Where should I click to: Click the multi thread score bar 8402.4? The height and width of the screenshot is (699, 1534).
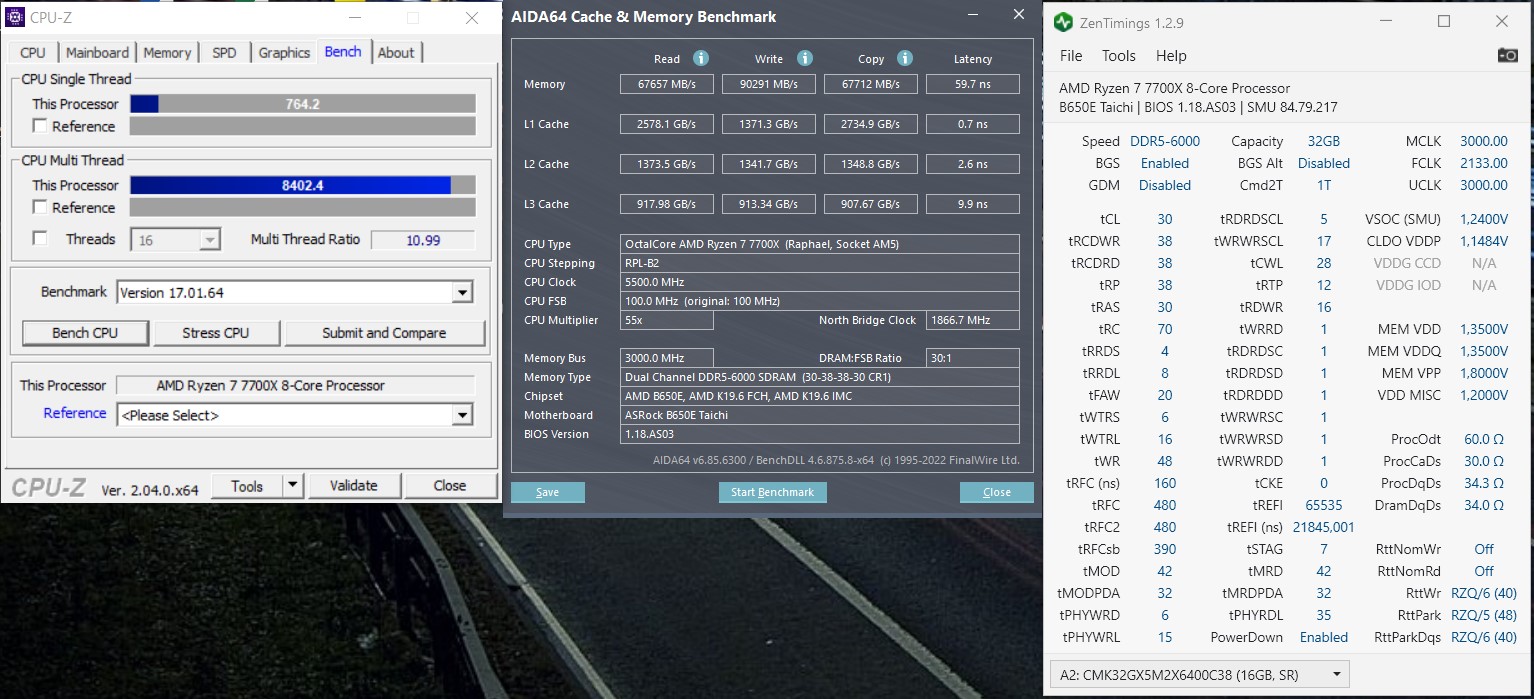303,185
